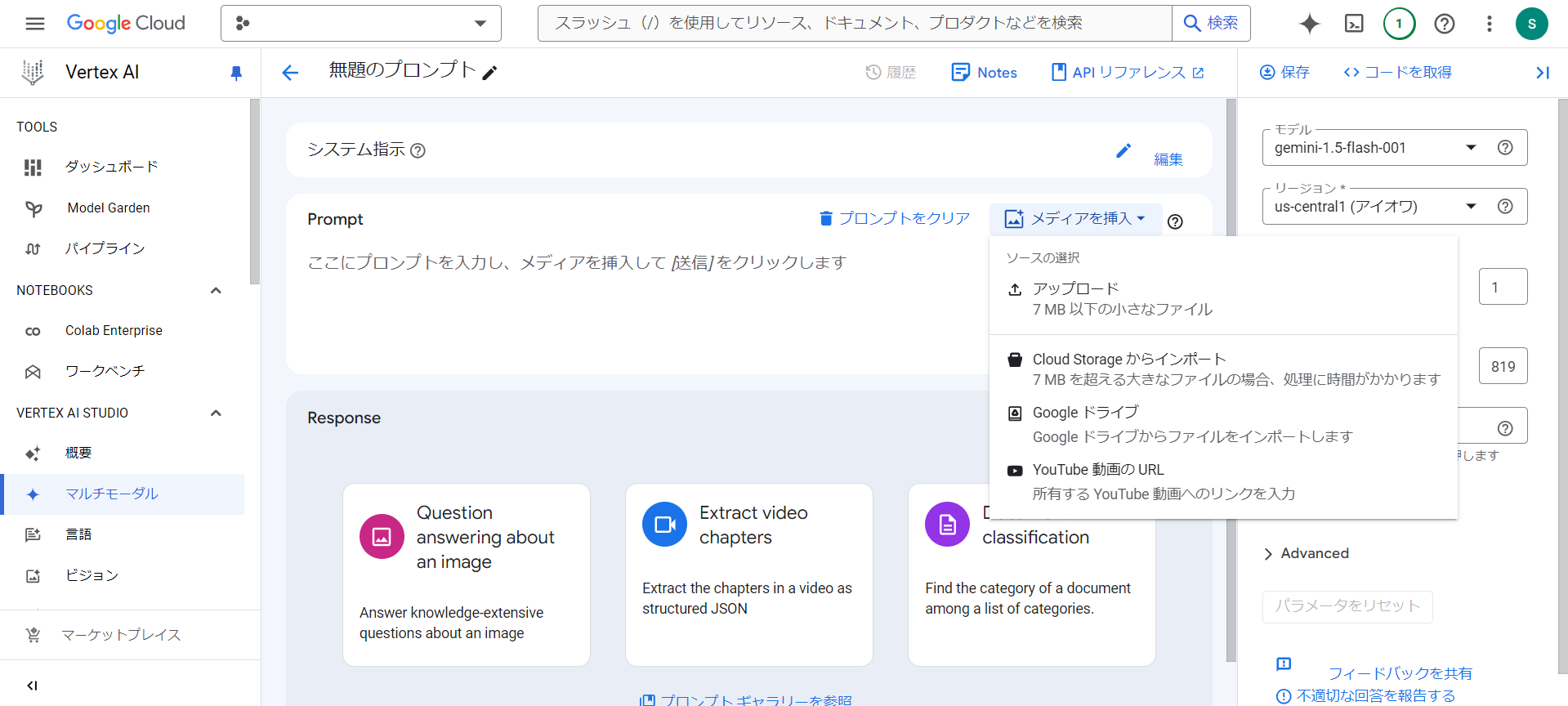
Task: Open パイプライン in sidebar
Action: click(123, 249)
